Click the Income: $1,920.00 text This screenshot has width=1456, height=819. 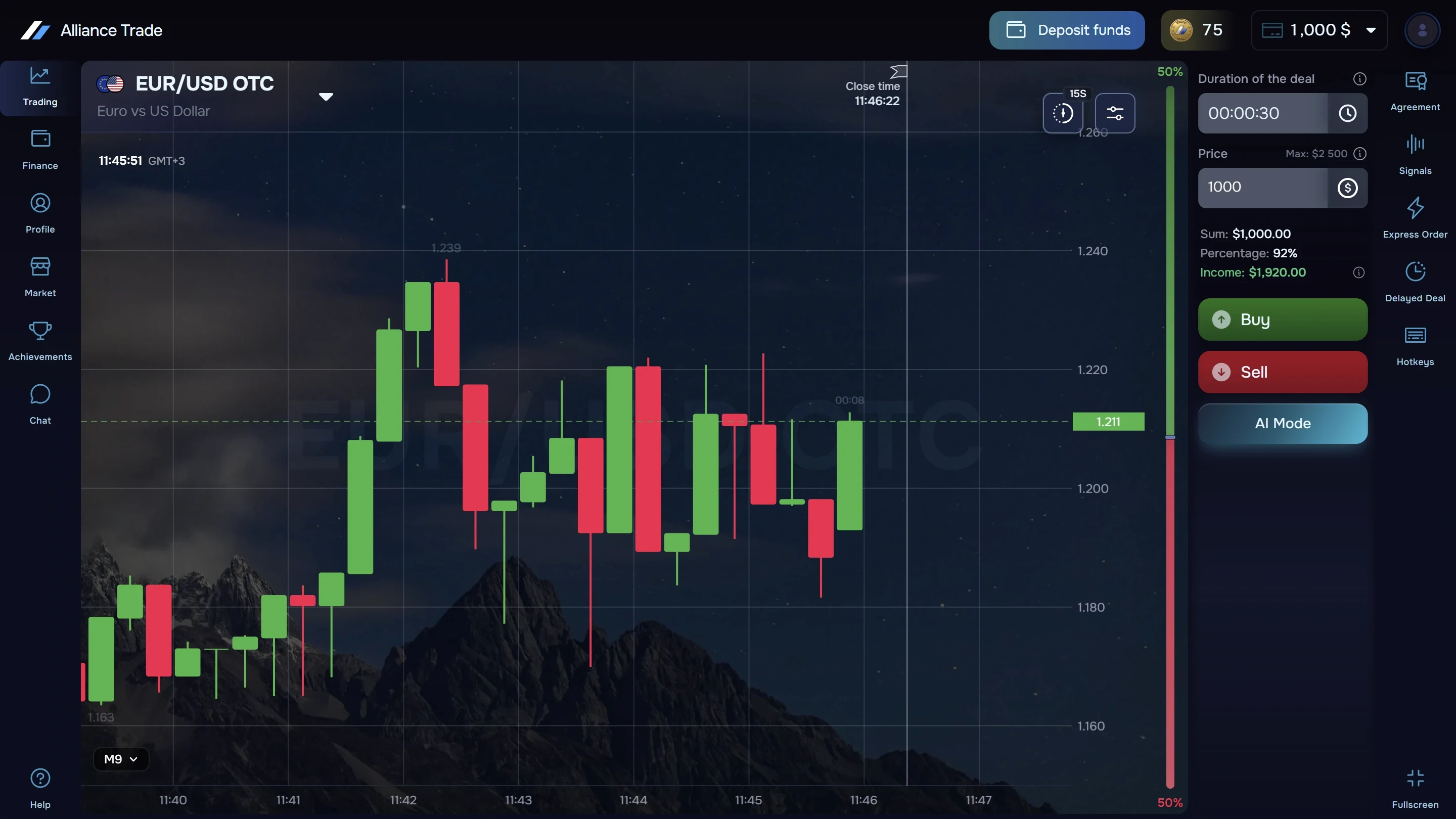coord(1253,272)
